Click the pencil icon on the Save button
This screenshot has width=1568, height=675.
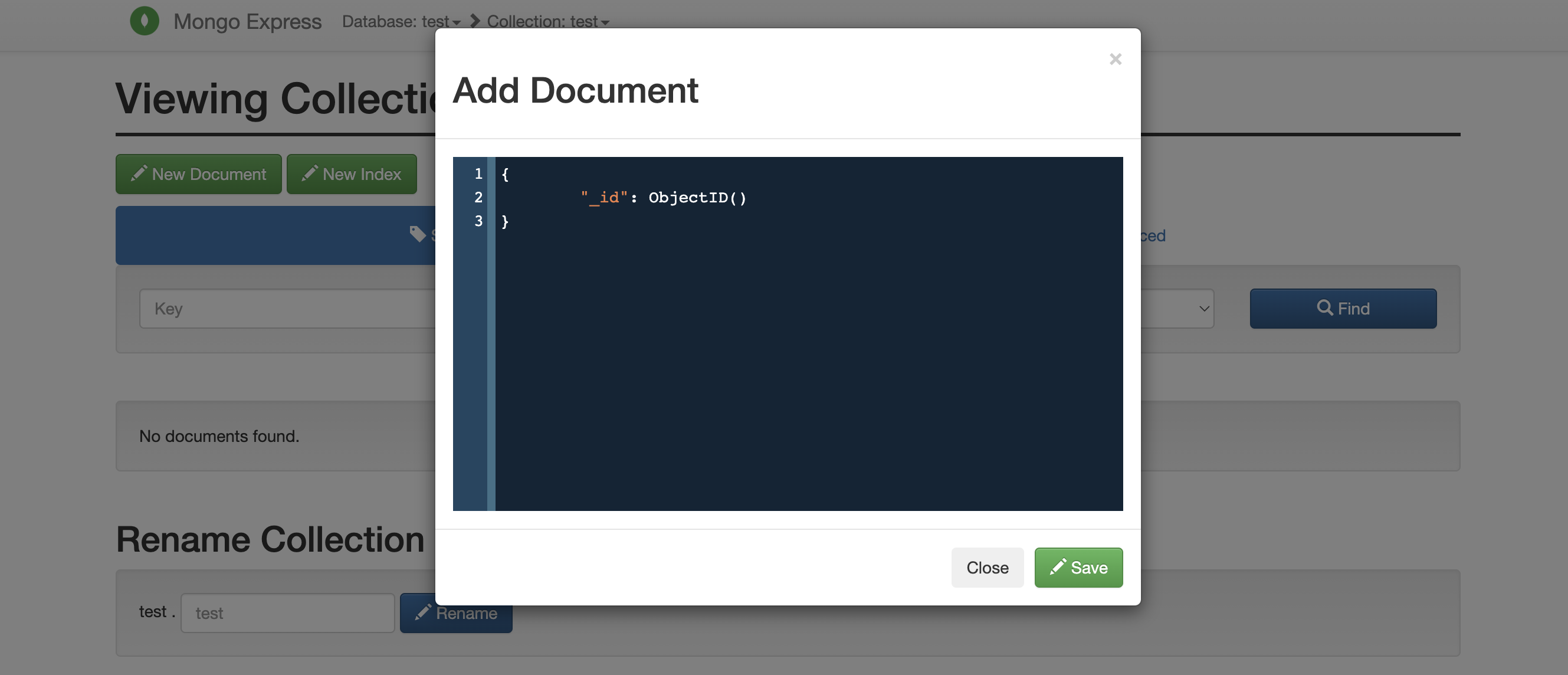tap(1058, 567)
